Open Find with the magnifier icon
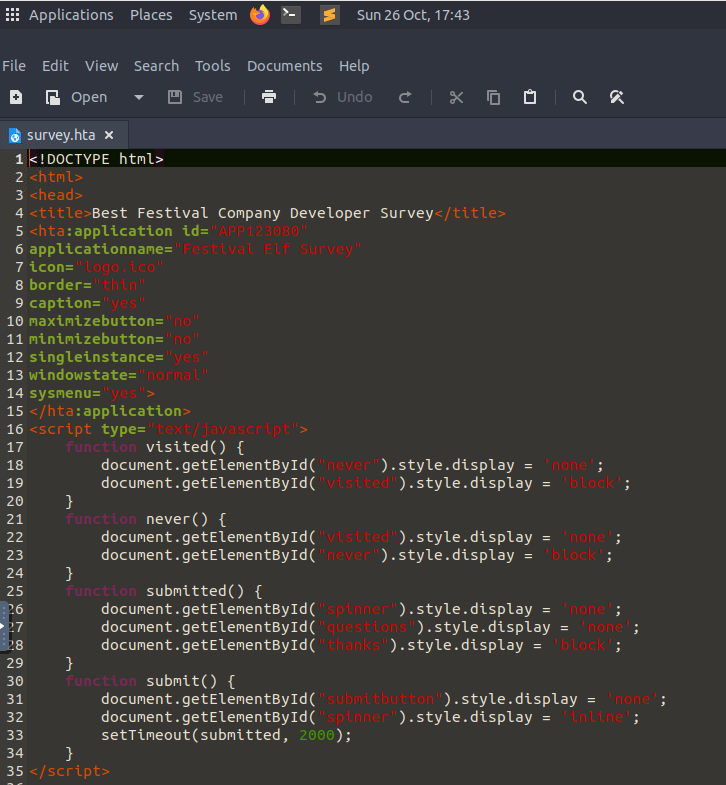726x785 pixels. coord(579,97)
